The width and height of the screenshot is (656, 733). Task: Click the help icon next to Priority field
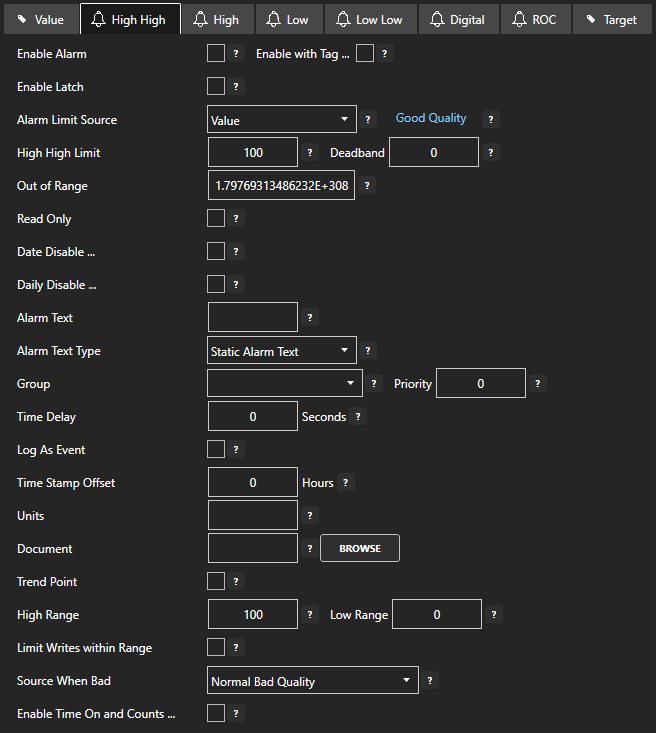pyautogui.click(x=538, y=383)
